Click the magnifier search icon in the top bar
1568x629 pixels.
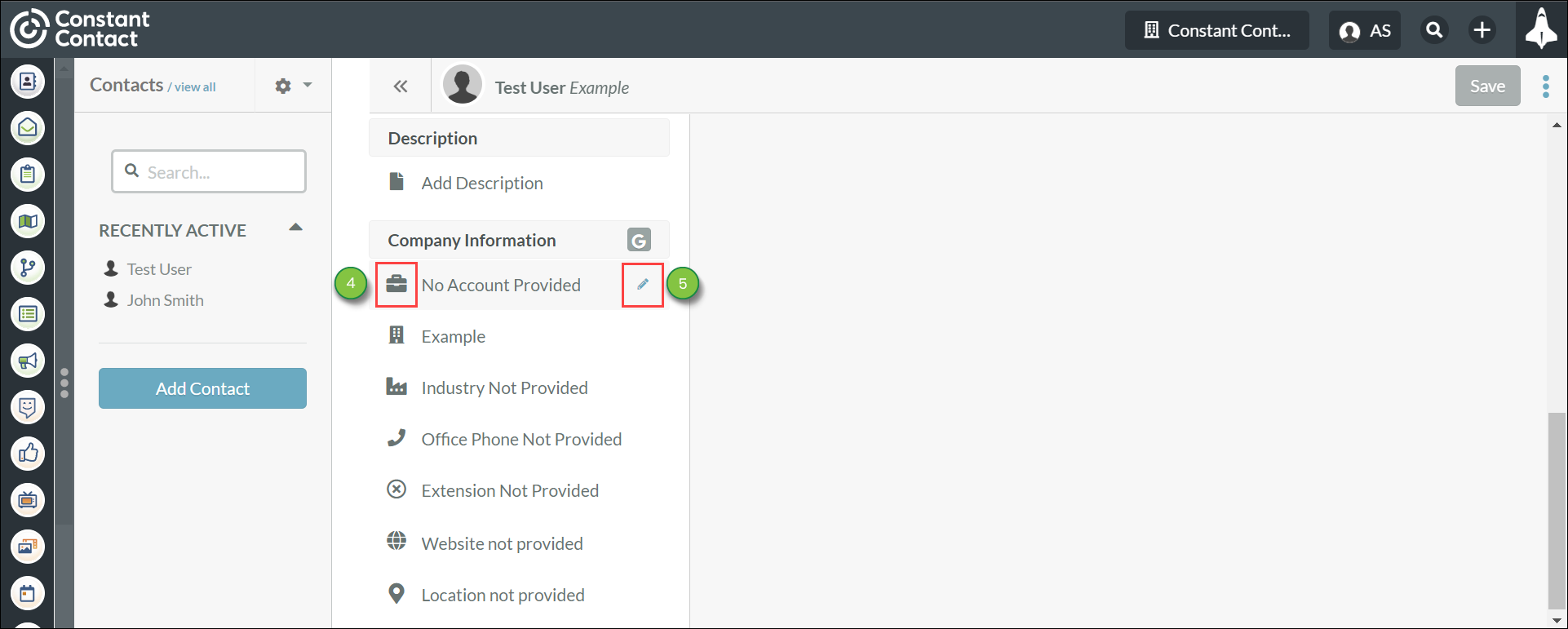click(x=1434, y=30)
